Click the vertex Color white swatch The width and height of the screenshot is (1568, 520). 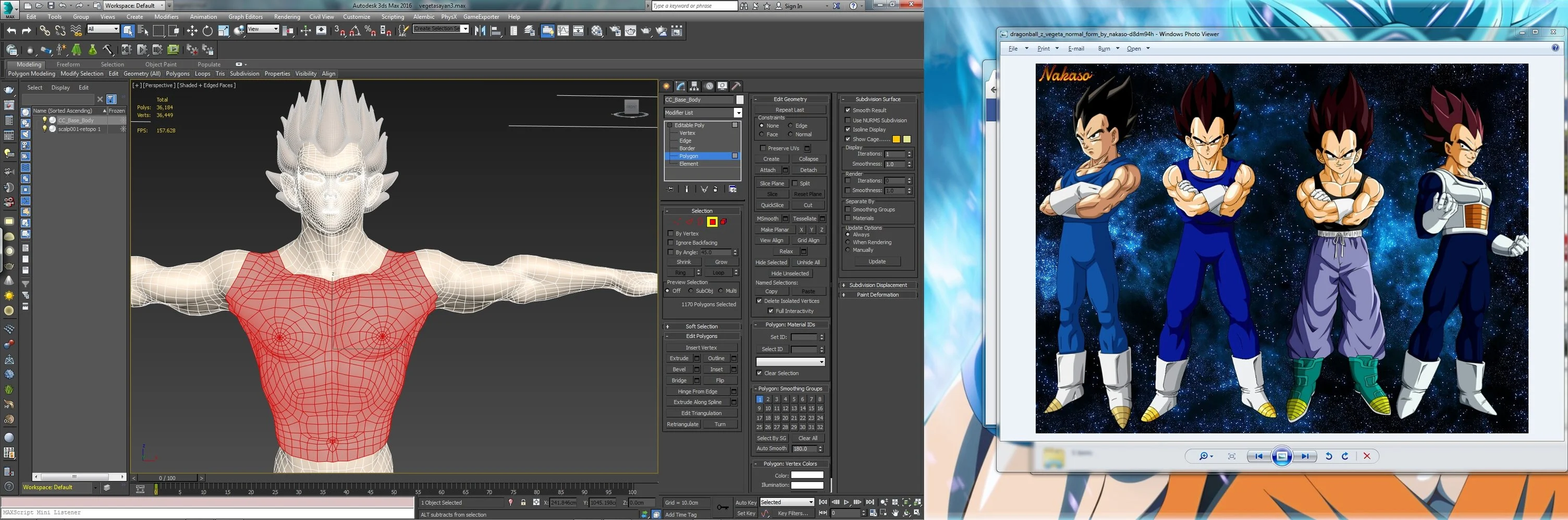coord(807,475)
